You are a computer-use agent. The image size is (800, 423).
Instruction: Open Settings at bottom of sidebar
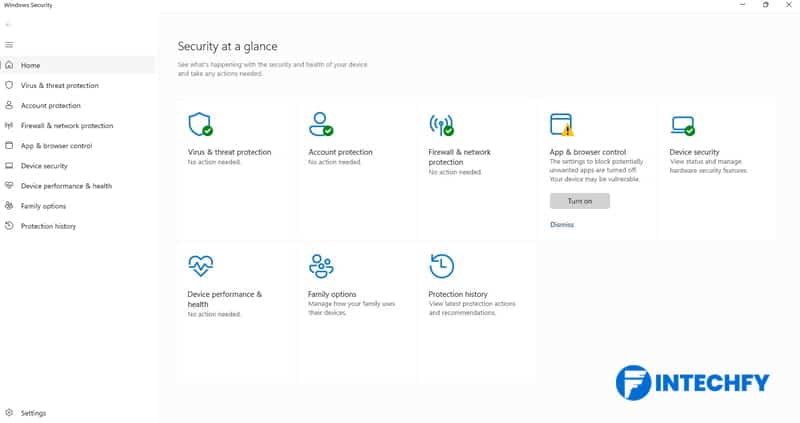click(78, 413)
